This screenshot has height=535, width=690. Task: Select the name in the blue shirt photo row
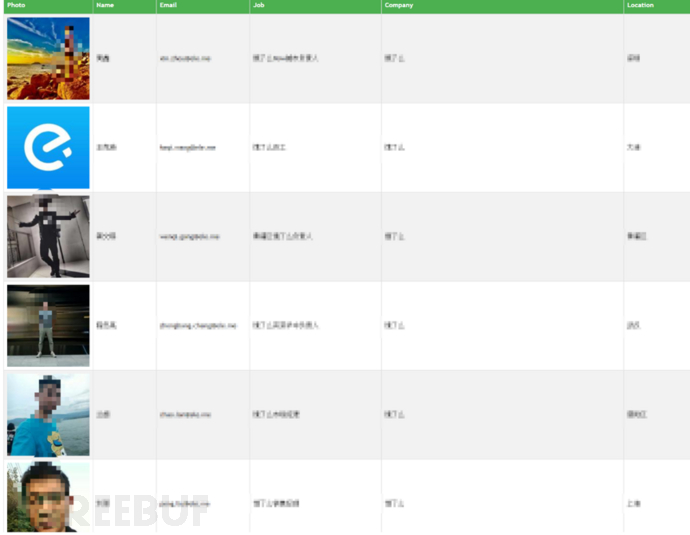[x=103, y=414]
